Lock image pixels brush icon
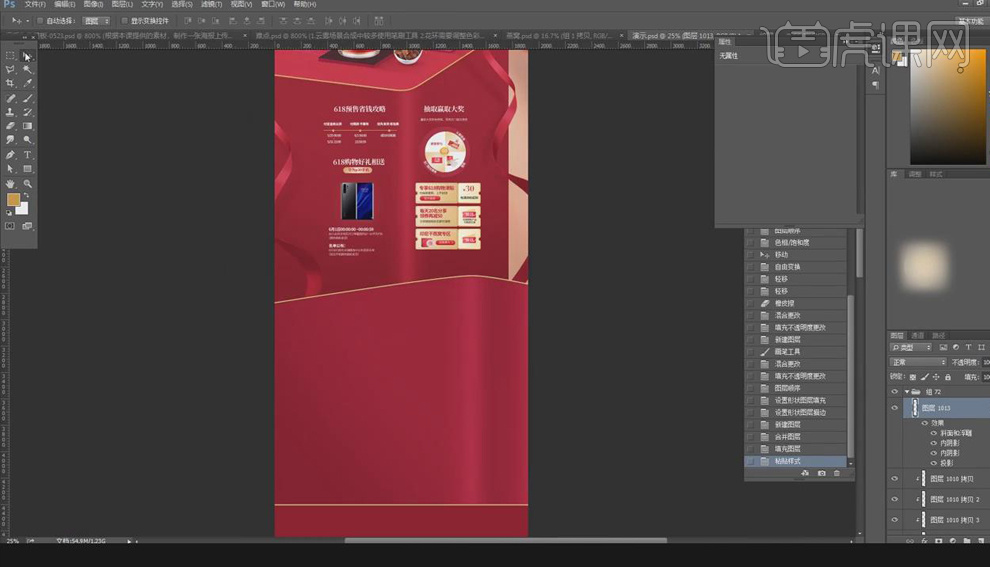The width and height of the screenshot is (990, 567). coord(925,377)
